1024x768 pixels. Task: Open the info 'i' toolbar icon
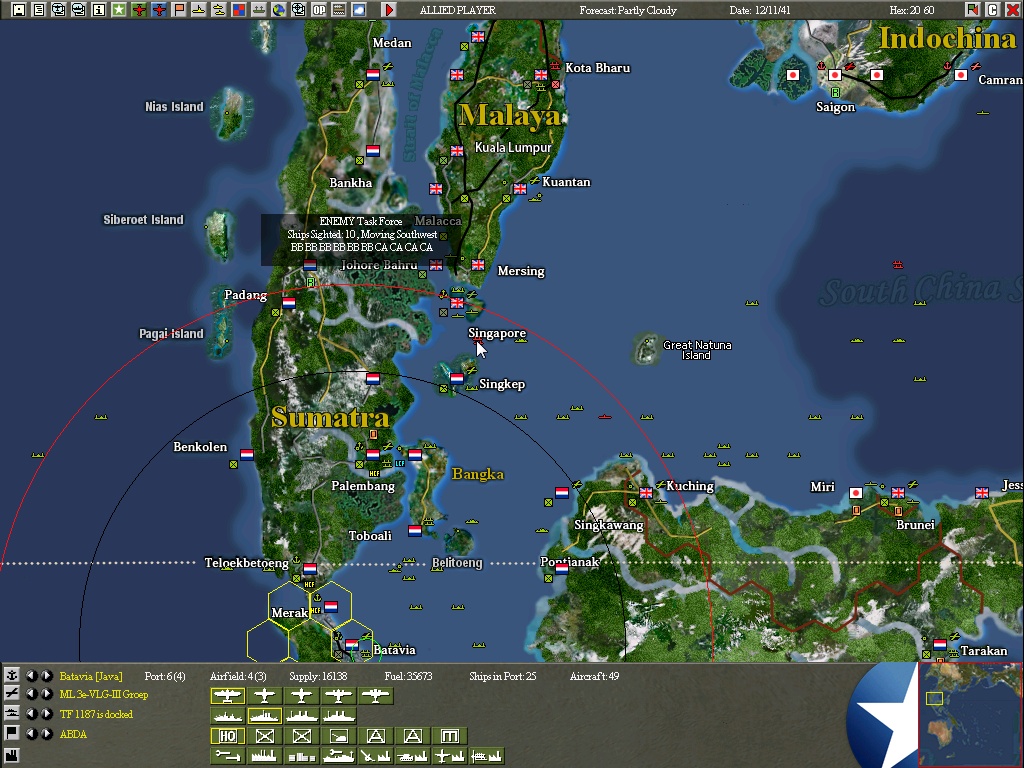[99, 10]
